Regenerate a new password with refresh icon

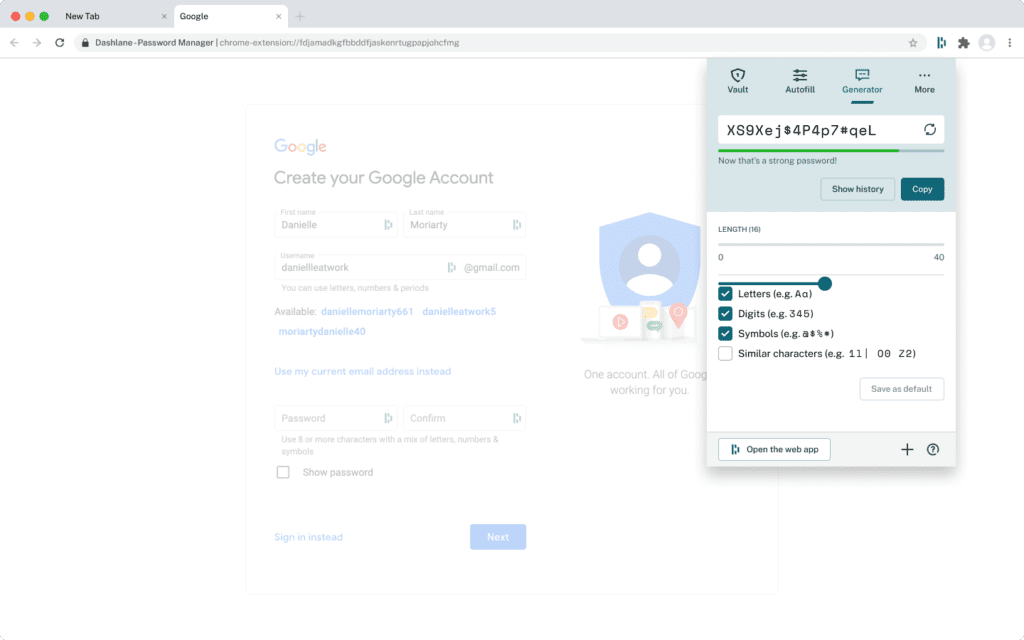click(930, 129)
